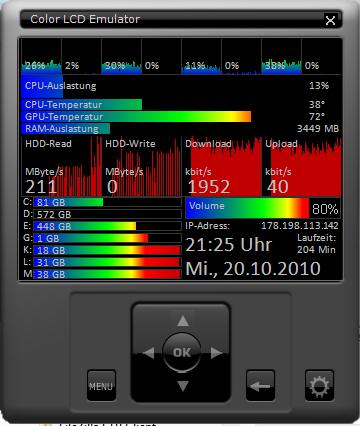
Task: Click the round OK button
Action: 182,353
